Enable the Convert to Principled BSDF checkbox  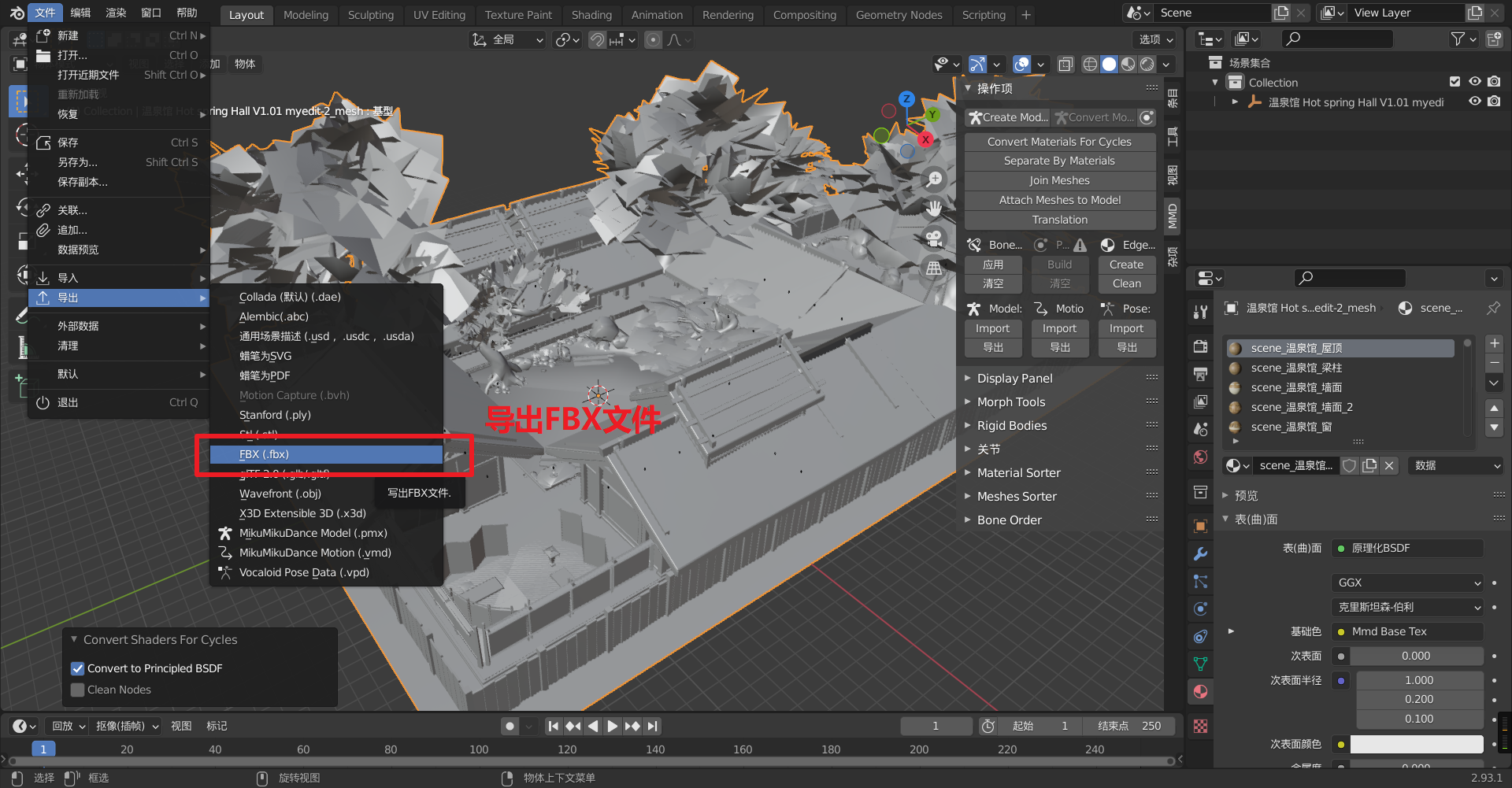(77, 668)
